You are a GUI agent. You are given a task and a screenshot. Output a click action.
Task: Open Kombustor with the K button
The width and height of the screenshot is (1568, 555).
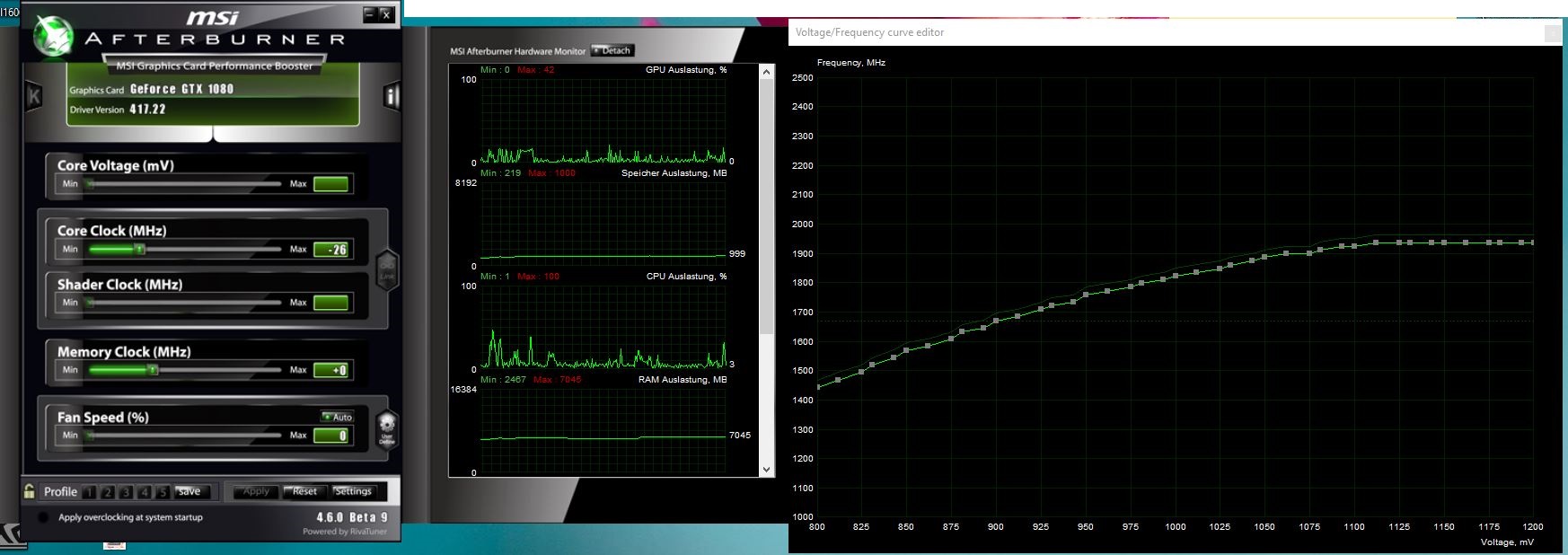[x=33, y=96]
